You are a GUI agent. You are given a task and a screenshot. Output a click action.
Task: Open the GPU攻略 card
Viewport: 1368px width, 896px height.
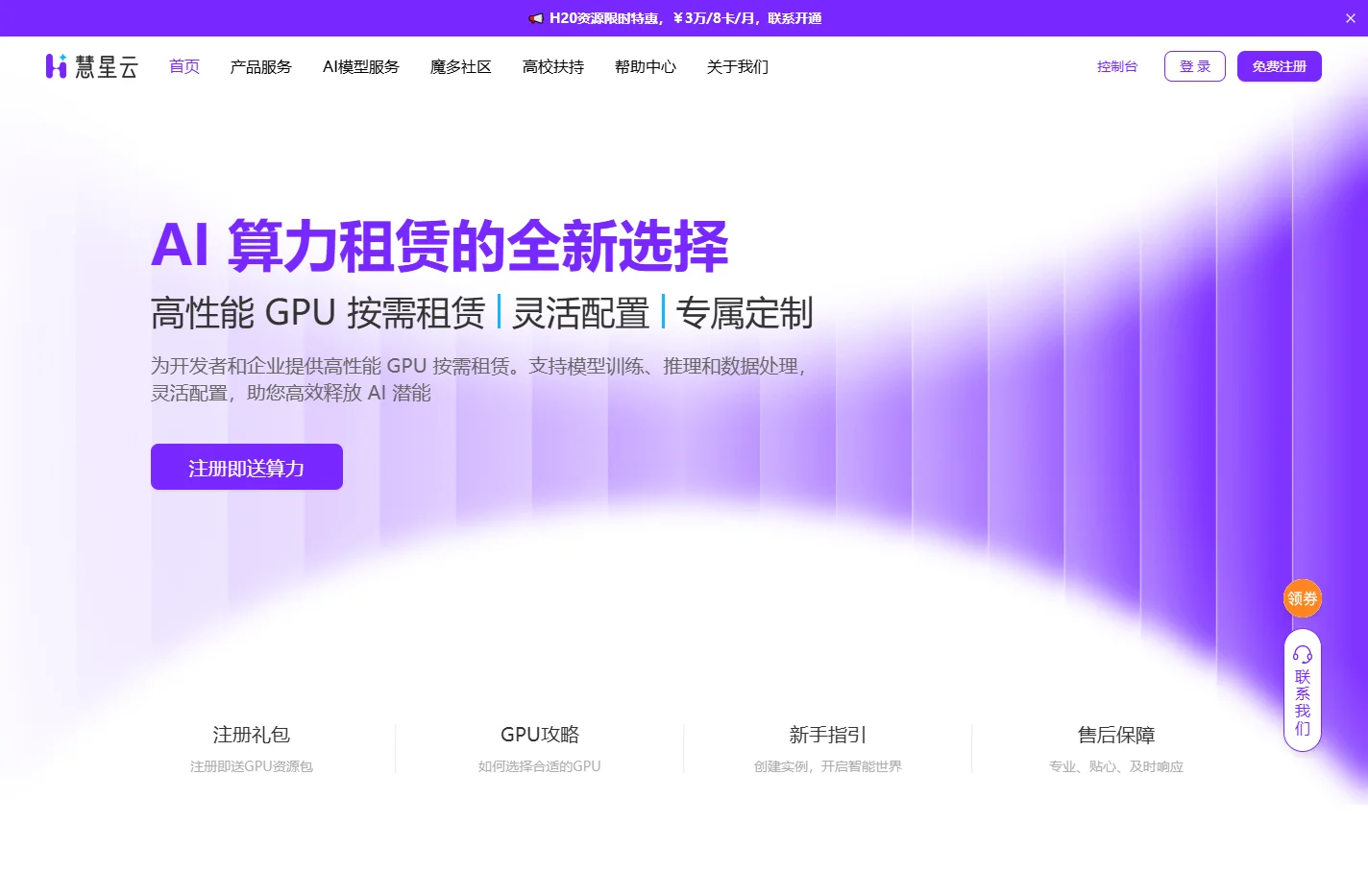540,749
